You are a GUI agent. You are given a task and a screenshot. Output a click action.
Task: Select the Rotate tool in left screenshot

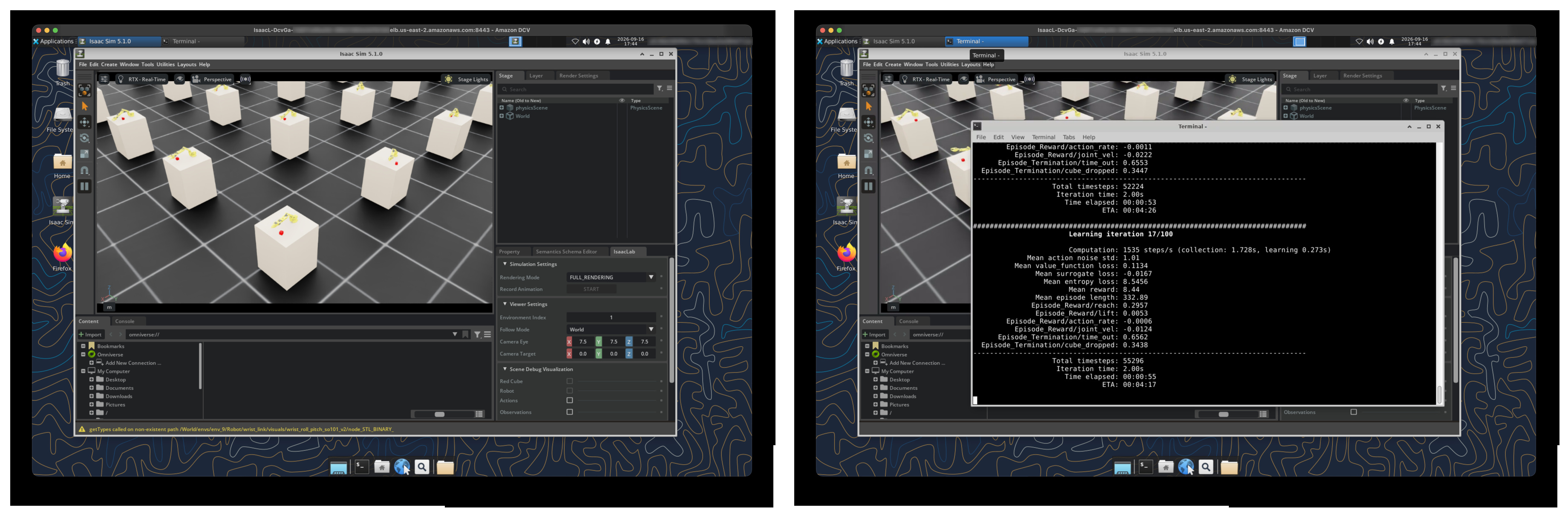85,138
